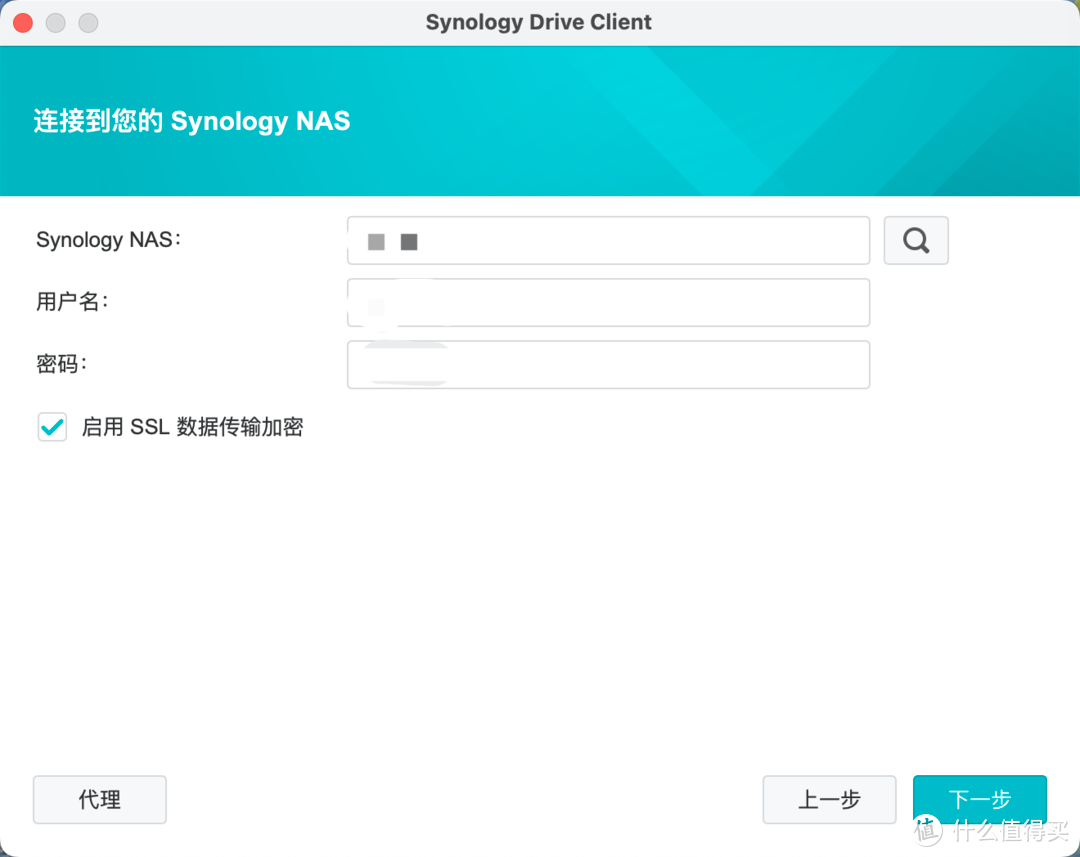Go back with the 上一步 button

pos(829,799)
